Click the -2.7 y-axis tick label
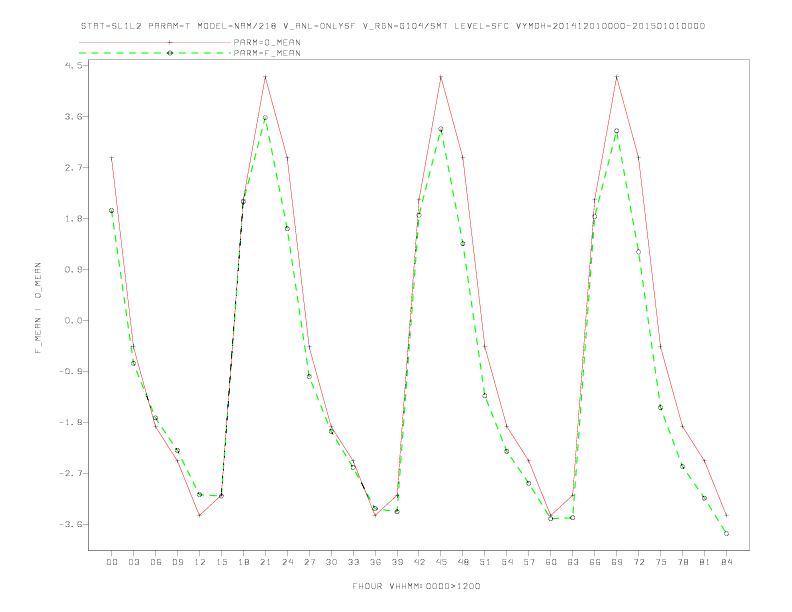The image size is (792, 612). tap(72, 474)
